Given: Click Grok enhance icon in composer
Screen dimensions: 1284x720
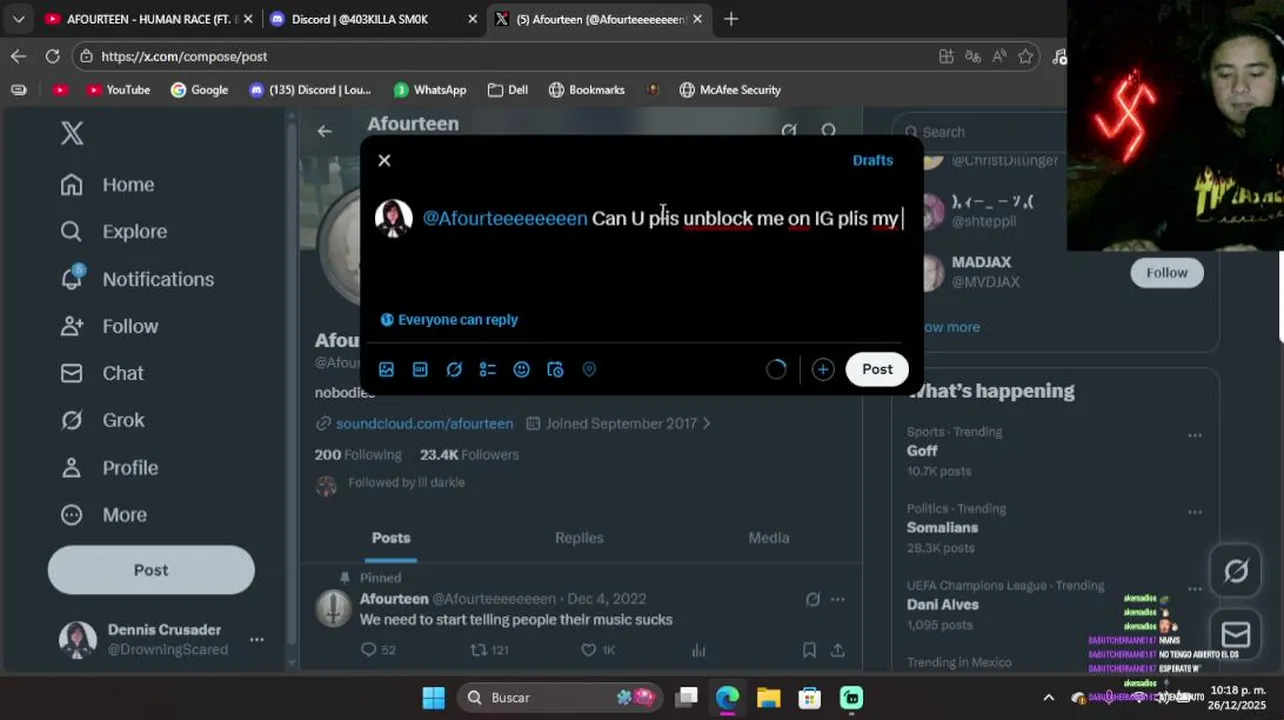Looking at the screenshot, I should coord(454,369).
